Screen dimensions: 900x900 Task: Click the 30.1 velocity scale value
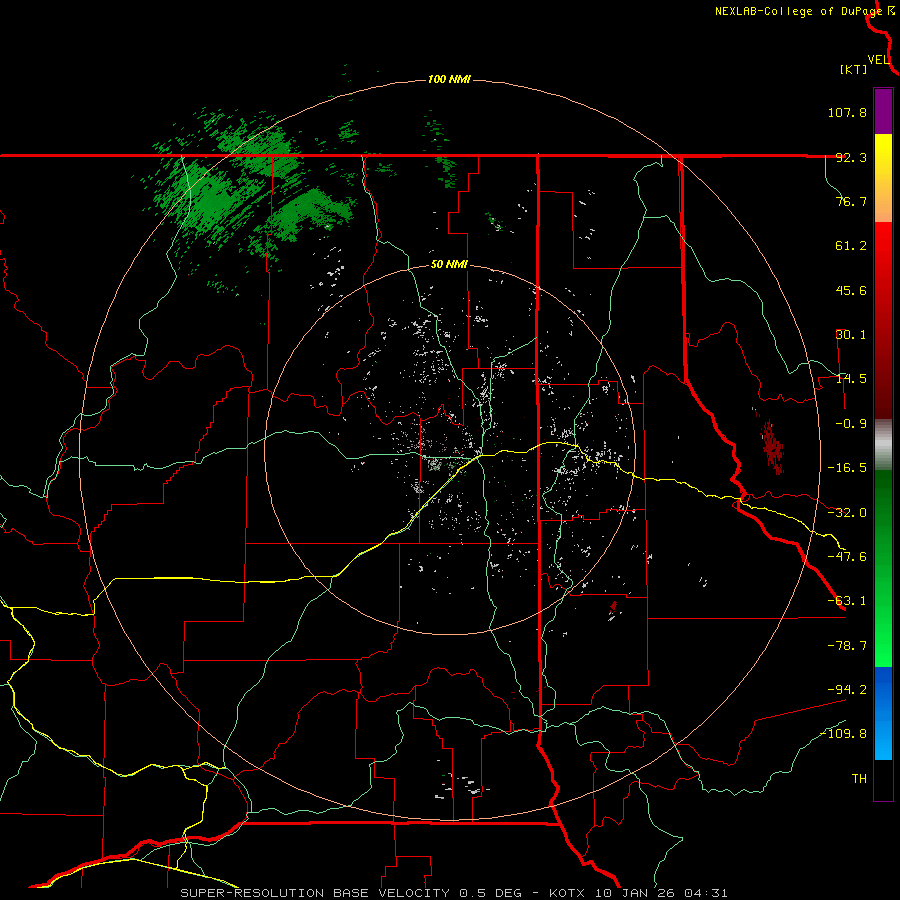(x=851, y=335)
